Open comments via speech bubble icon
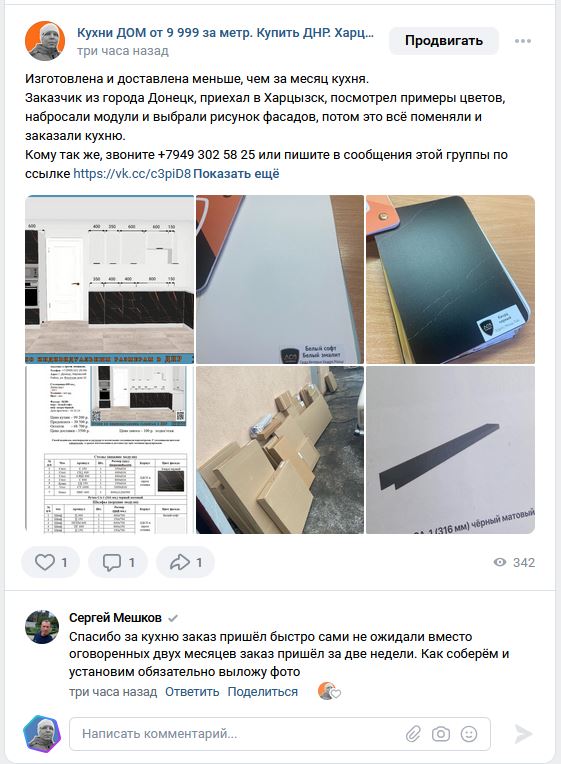The height and width of the screenshot is (764, 561). point(117,562)
